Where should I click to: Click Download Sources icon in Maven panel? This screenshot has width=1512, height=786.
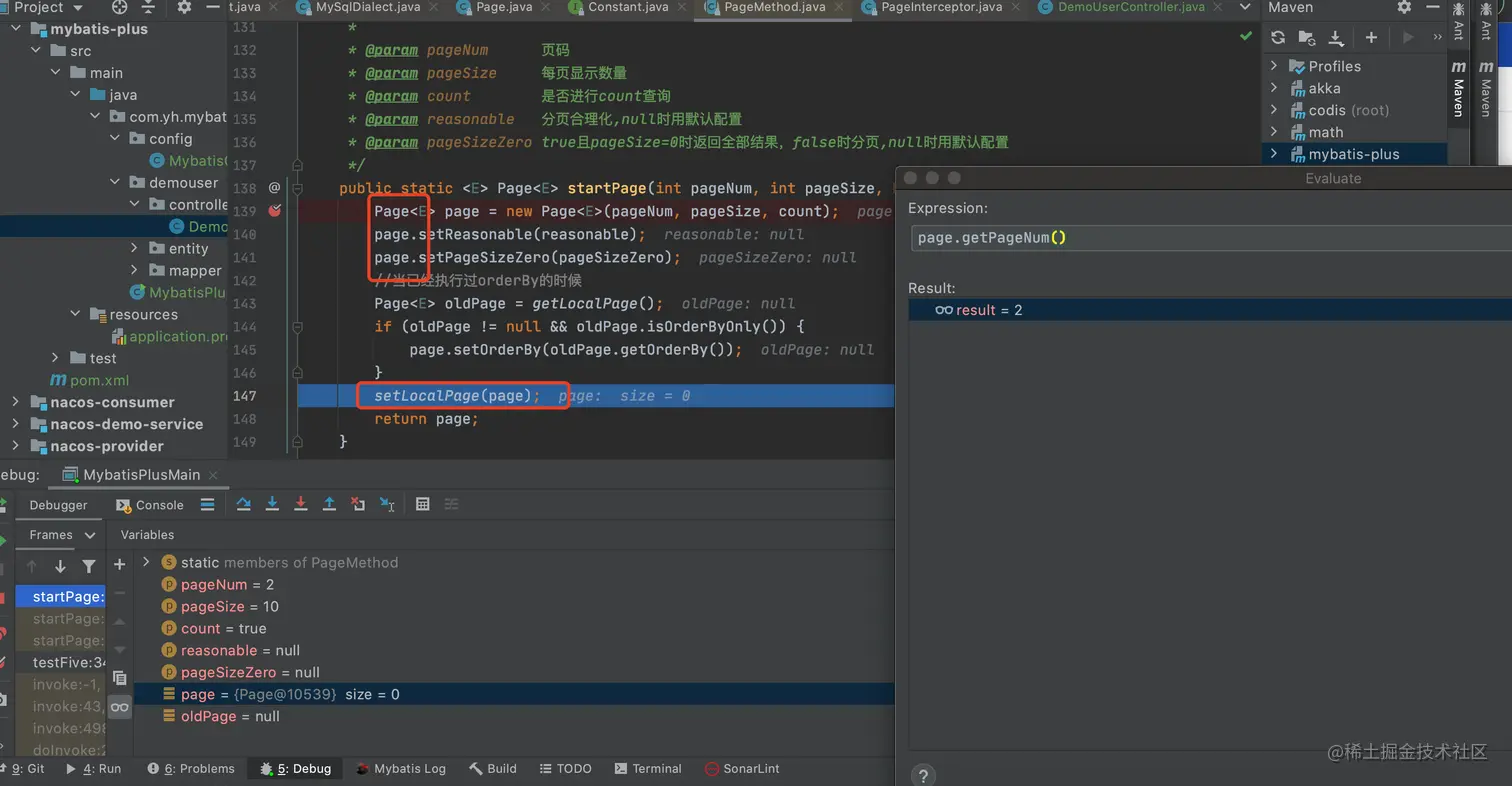pos(1335,37)
